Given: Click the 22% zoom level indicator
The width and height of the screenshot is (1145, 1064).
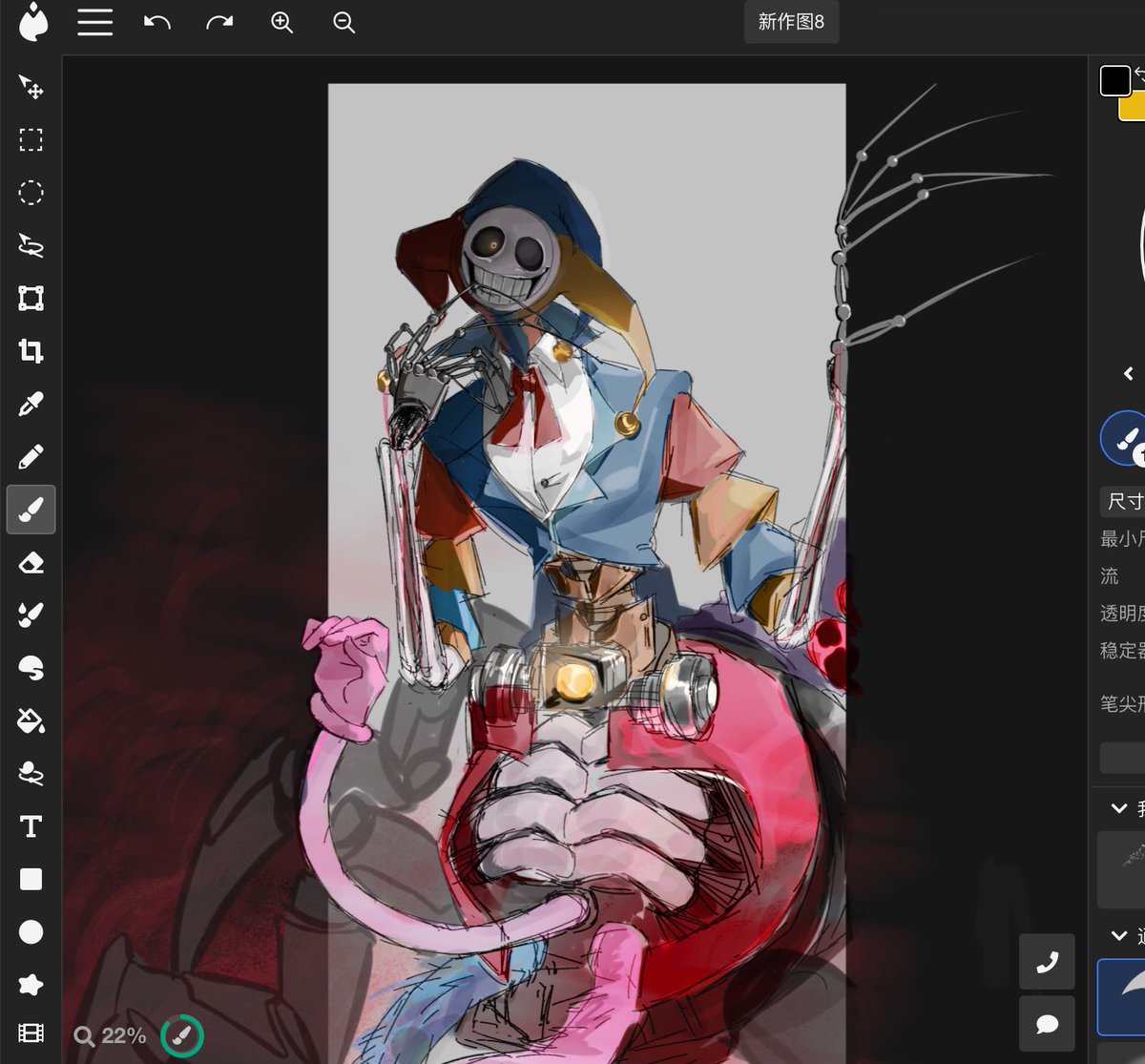Looking at the screenshot, I should [x=111, y=1035].
